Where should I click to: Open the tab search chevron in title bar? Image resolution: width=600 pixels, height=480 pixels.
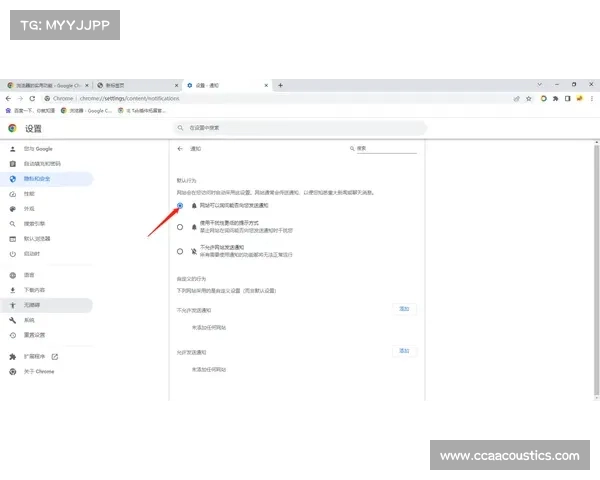(x=540, y=84)
